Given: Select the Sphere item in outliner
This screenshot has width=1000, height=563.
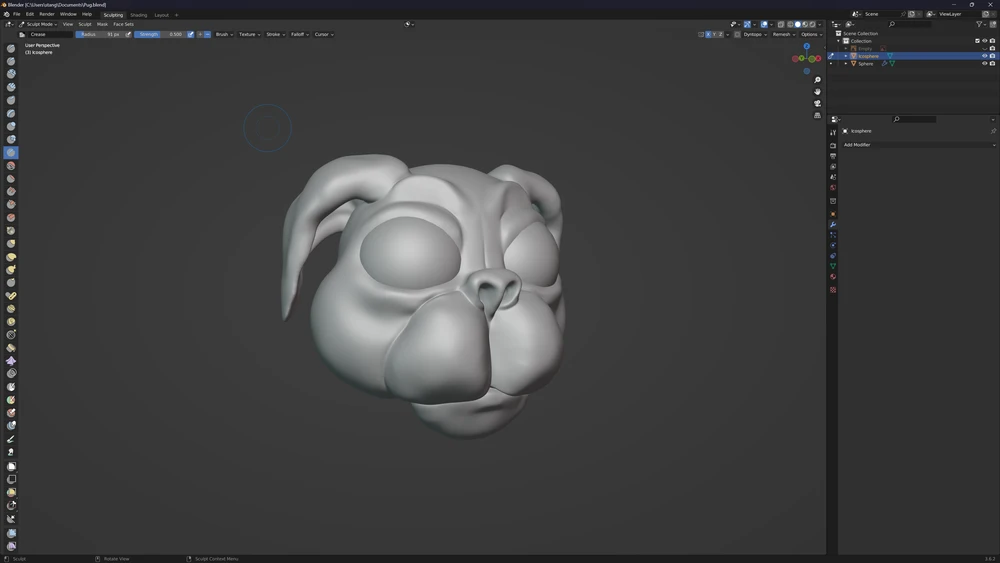Looking at the screenshot, I should (866, 63).
